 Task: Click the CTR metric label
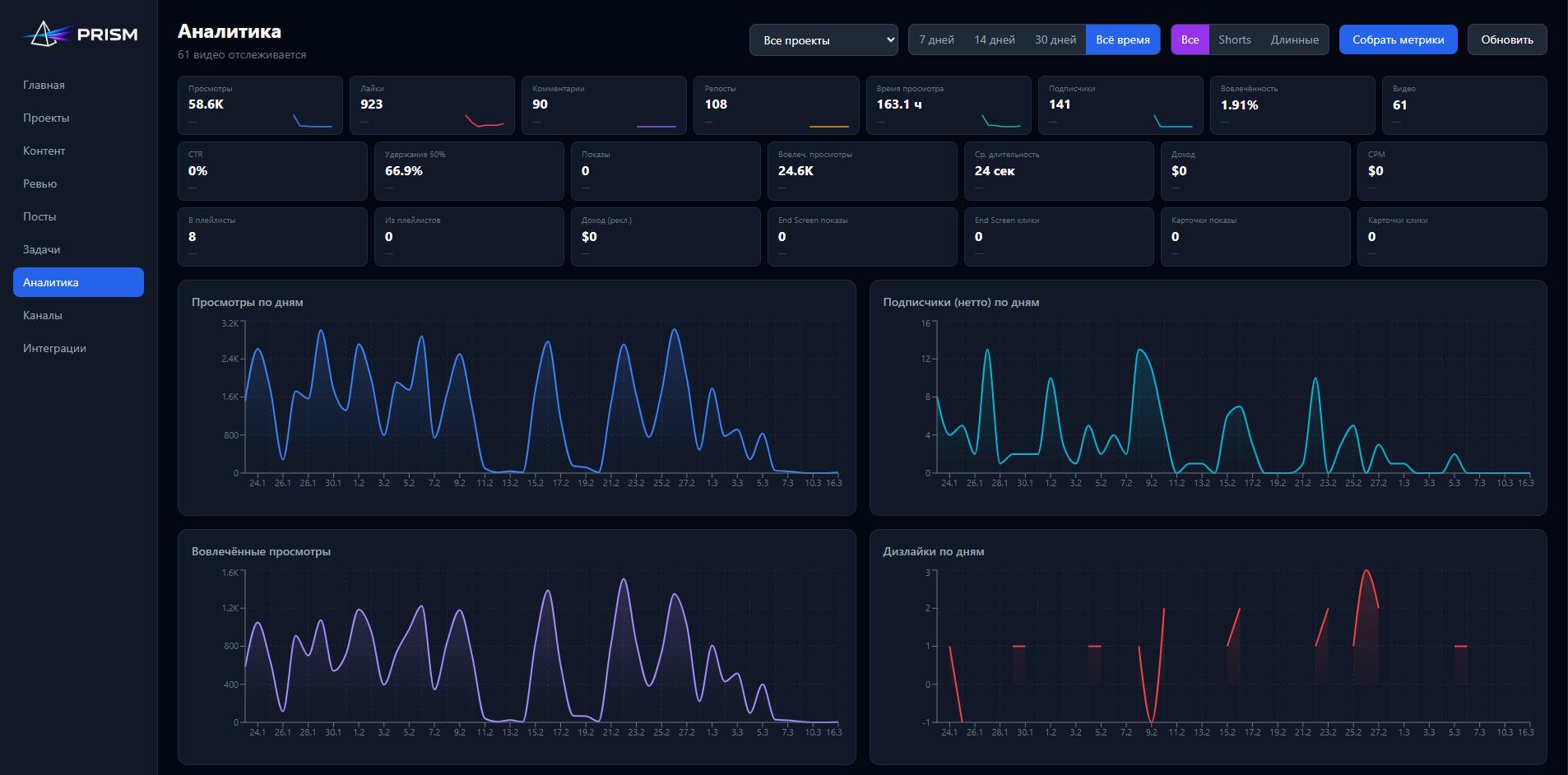(196, 155)
